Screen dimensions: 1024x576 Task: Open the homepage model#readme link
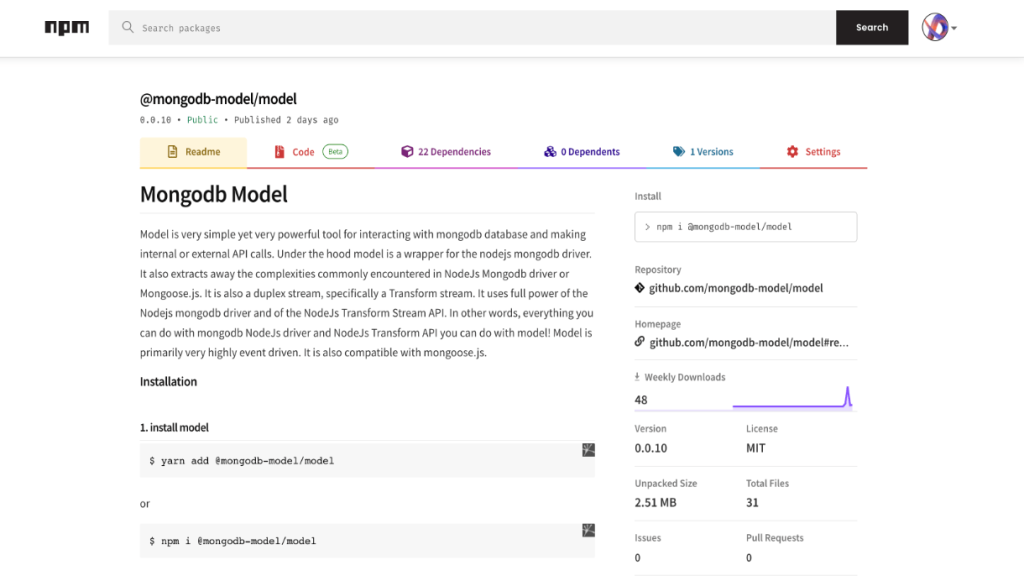[749, 342]
